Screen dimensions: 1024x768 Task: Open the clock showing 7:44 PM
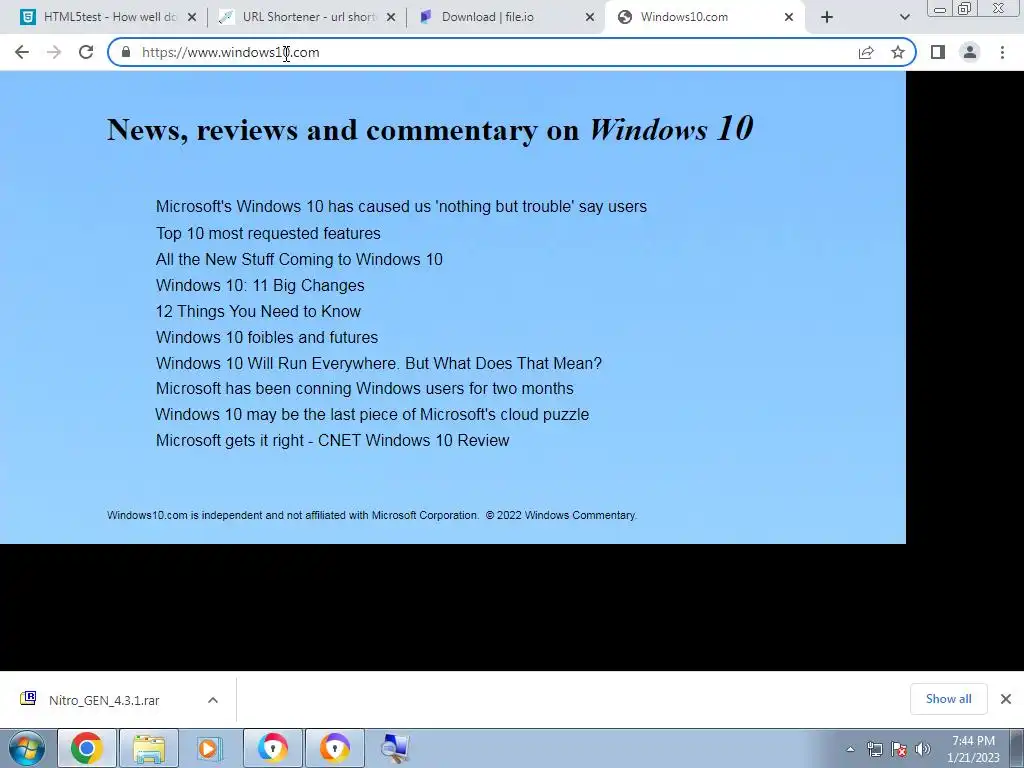(x=974, y=749)
